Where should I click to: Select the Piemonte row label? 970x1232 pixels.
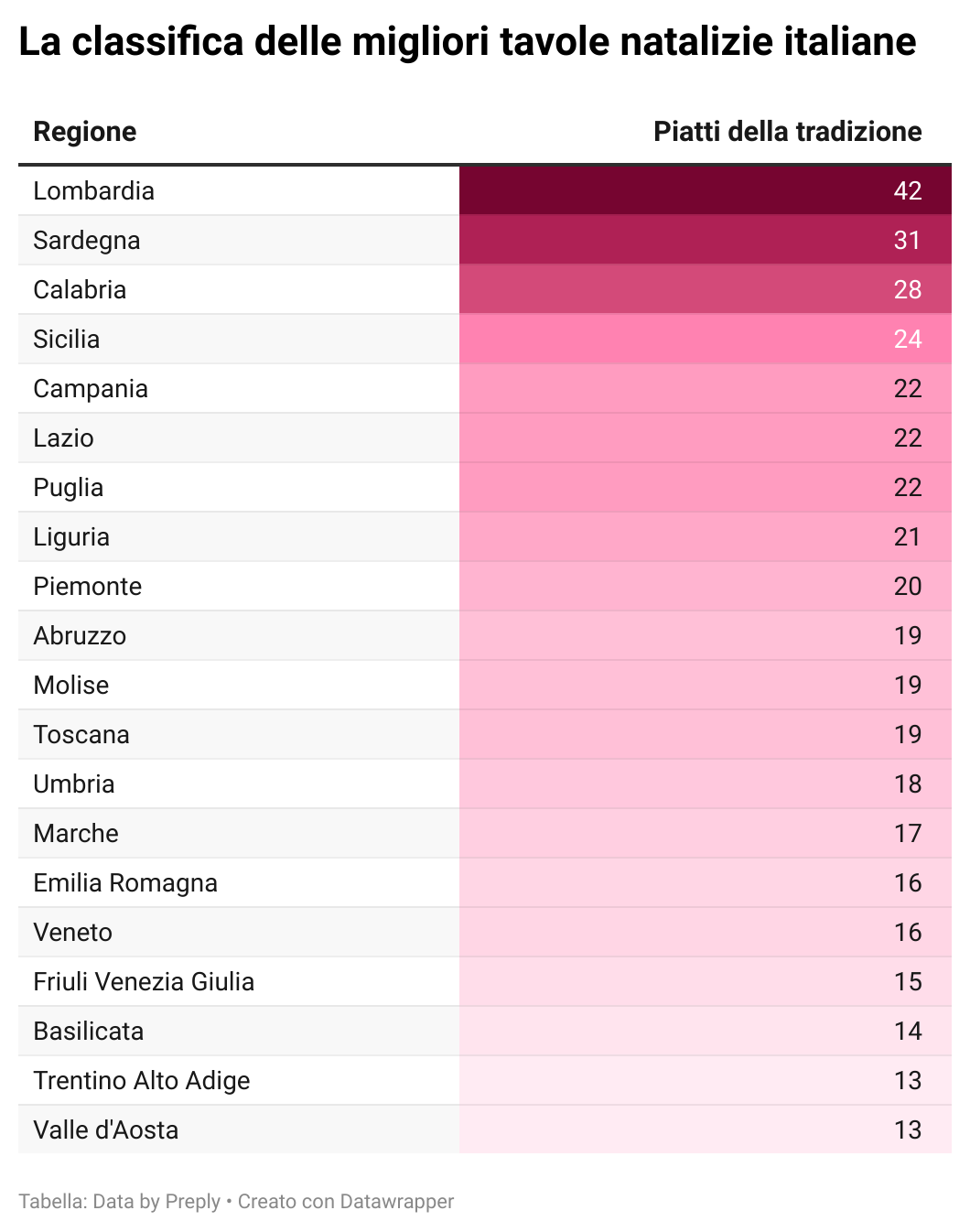(x=87, y=586)
